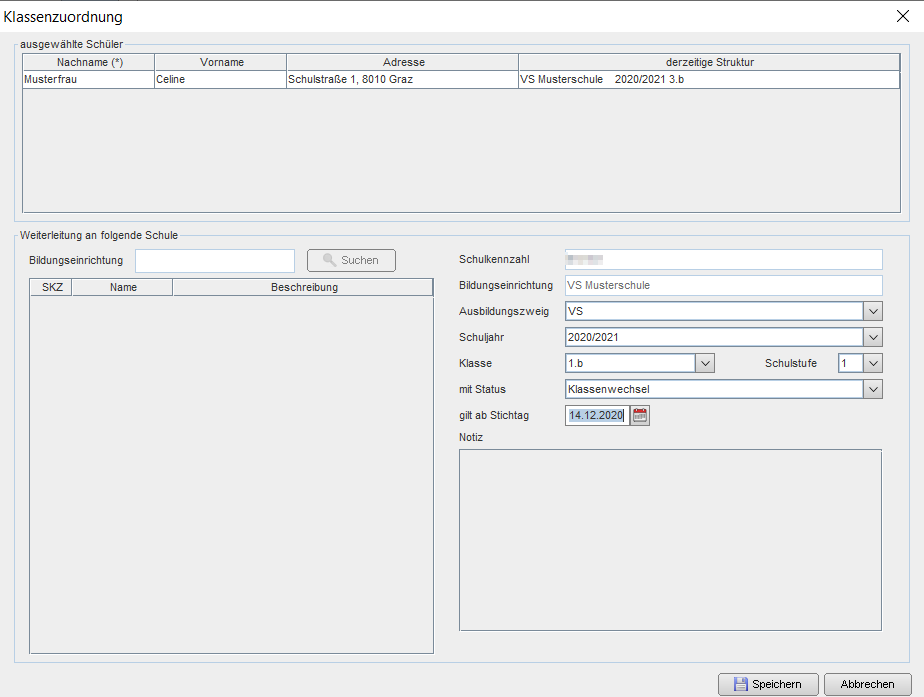This screenshot has width=924, height=697.
Task: Open the Schulstufe dropdown
Action: [x=872, y=363]
